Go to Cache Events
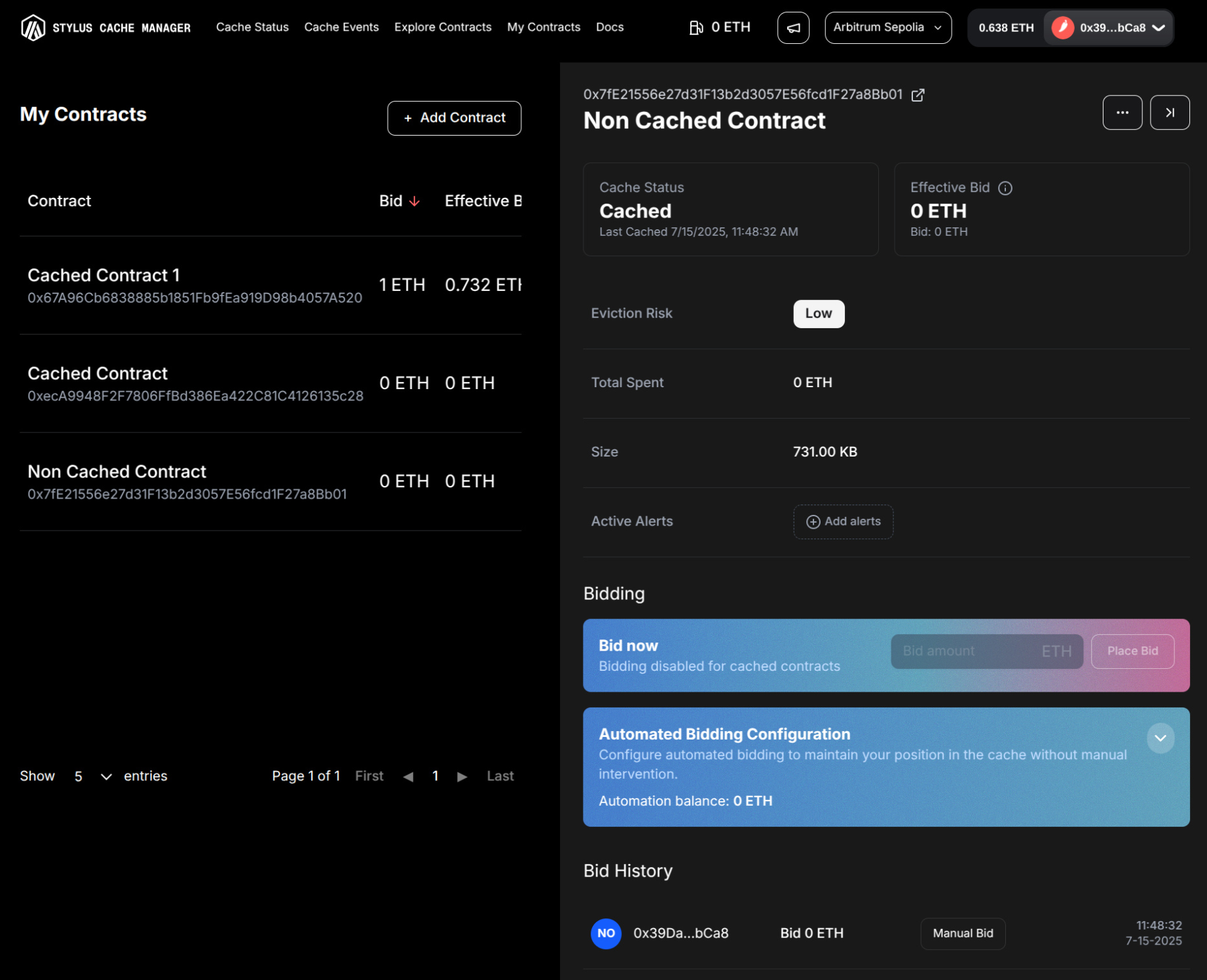Image resolution: width=1207 pixels, height=980 pixels. tap(341, 27)
